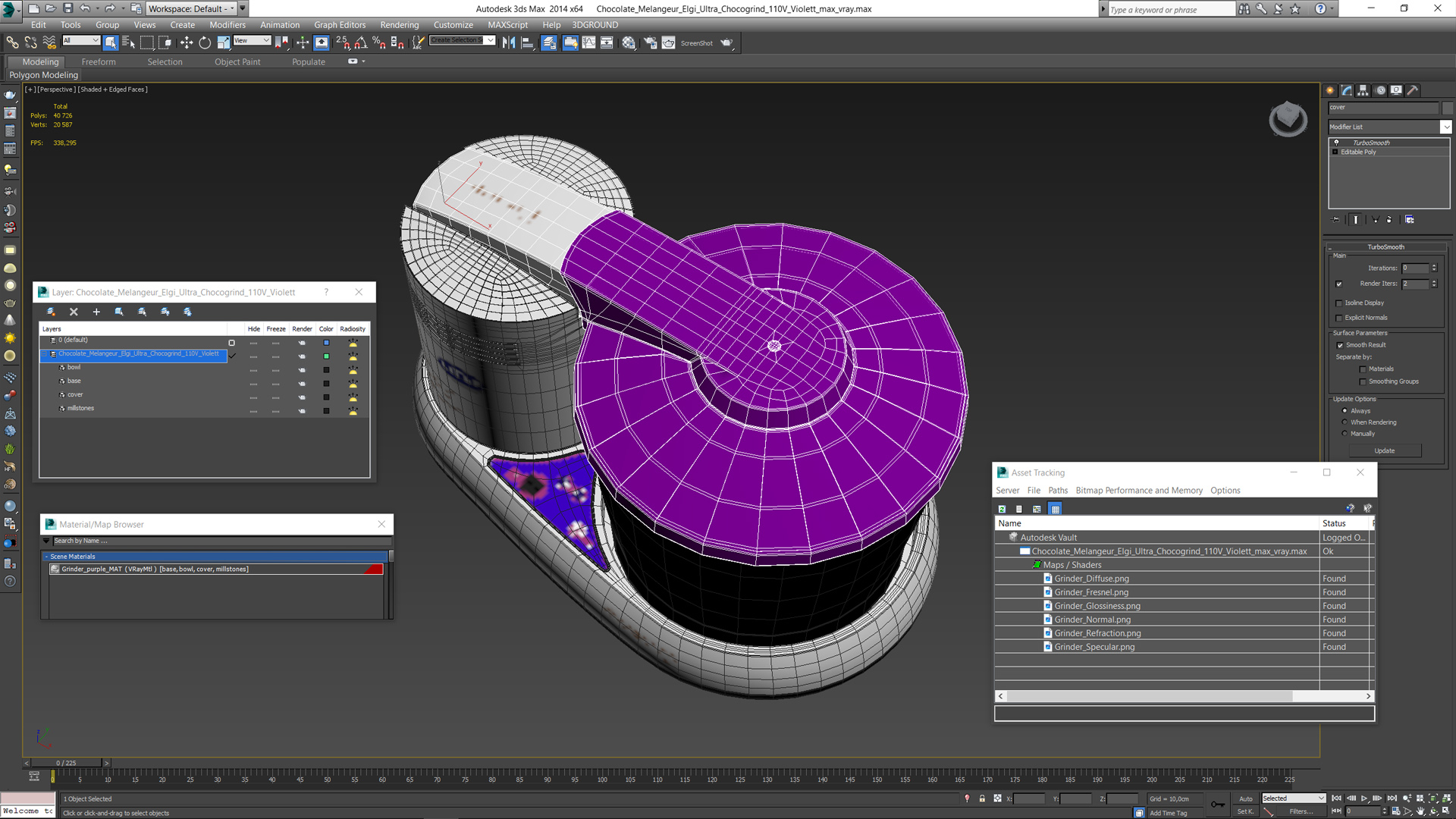The width and height of the screenshot is (1456, 819).
Task: Activate the Select Object tool
Action: (x=111, y=42)
